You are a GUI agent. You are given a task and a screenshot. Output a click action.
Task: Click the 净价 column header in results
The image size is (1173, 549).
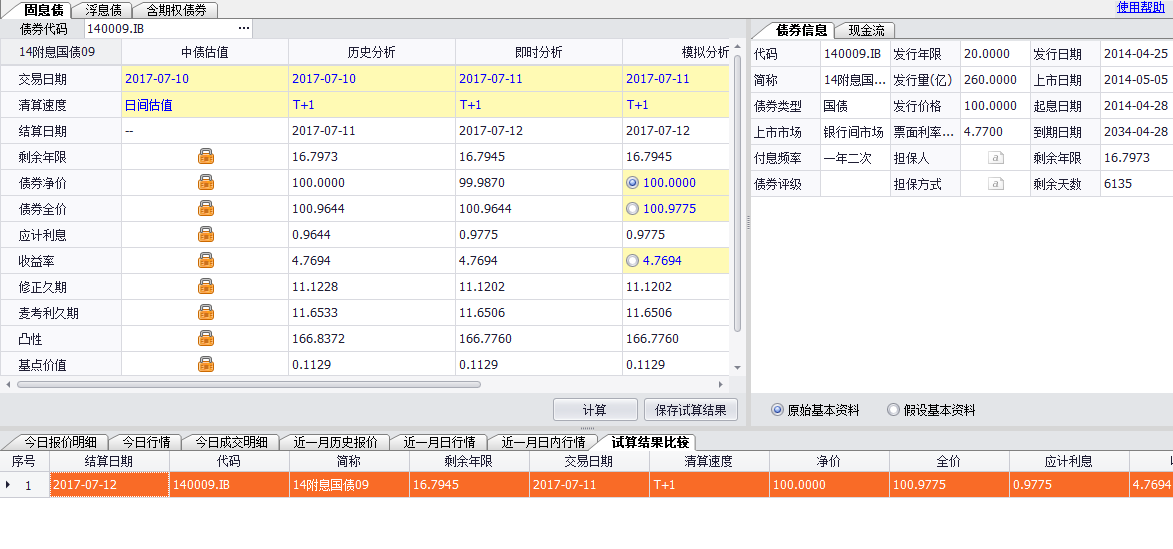[829, 461]
